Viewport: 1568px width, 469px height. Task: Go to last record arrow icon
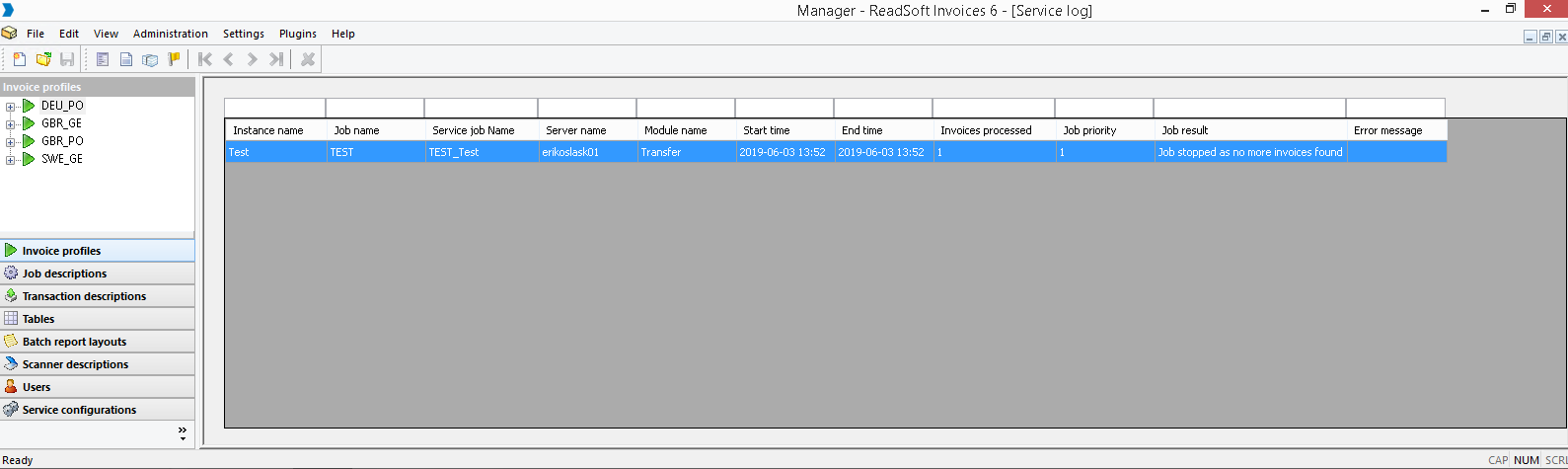[x=277, y=59]
